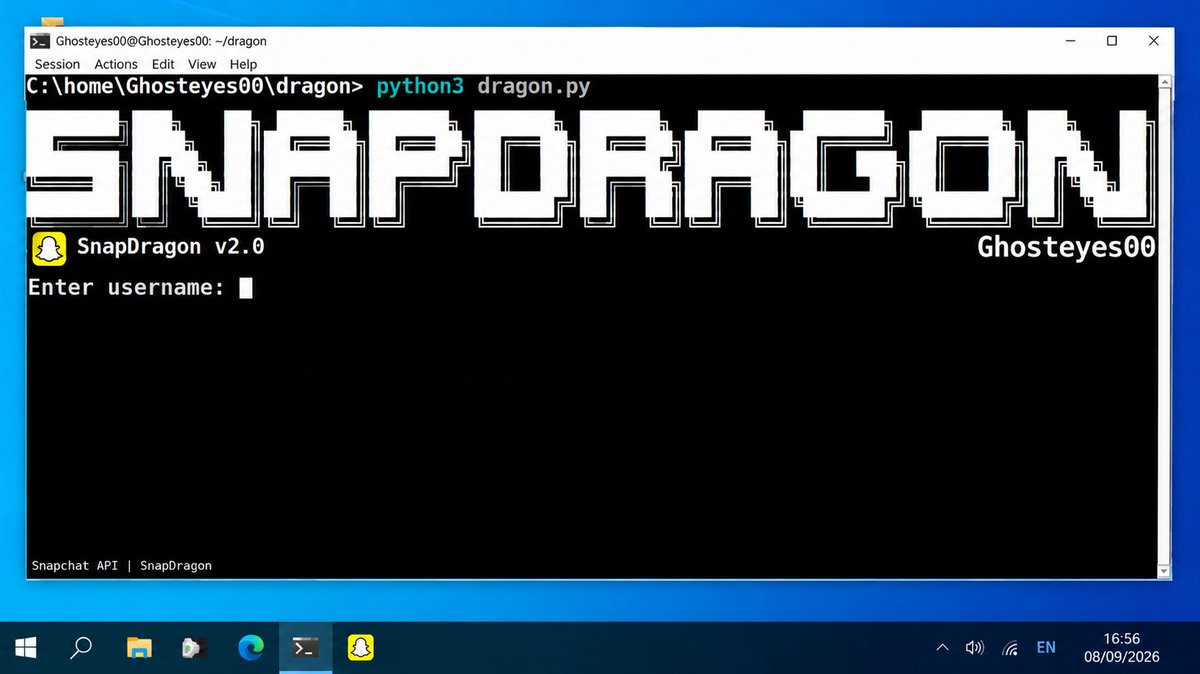Open the View menu
1200x674 pixels.
[203, 64]
